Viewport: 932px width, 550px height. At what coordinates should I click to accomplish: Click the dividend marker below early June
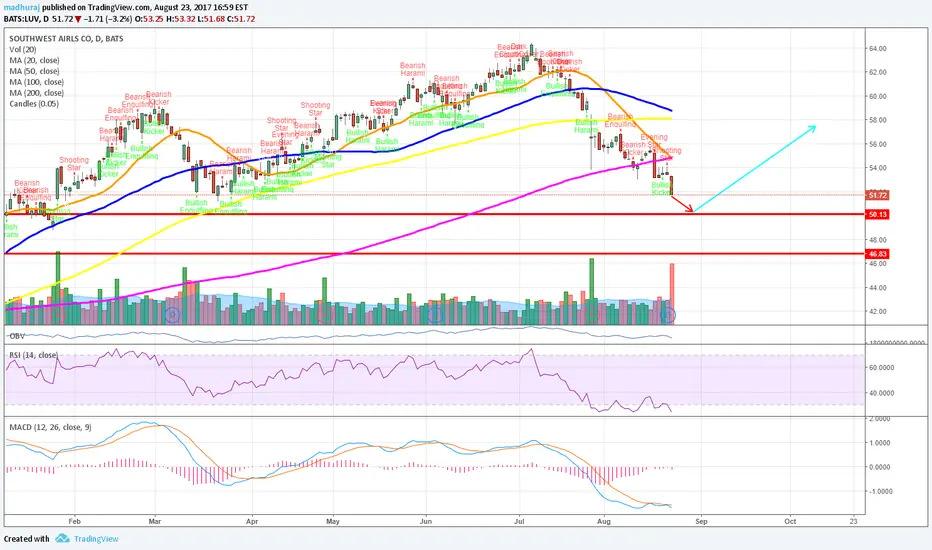pyautogui.click(x=436, y=314)
